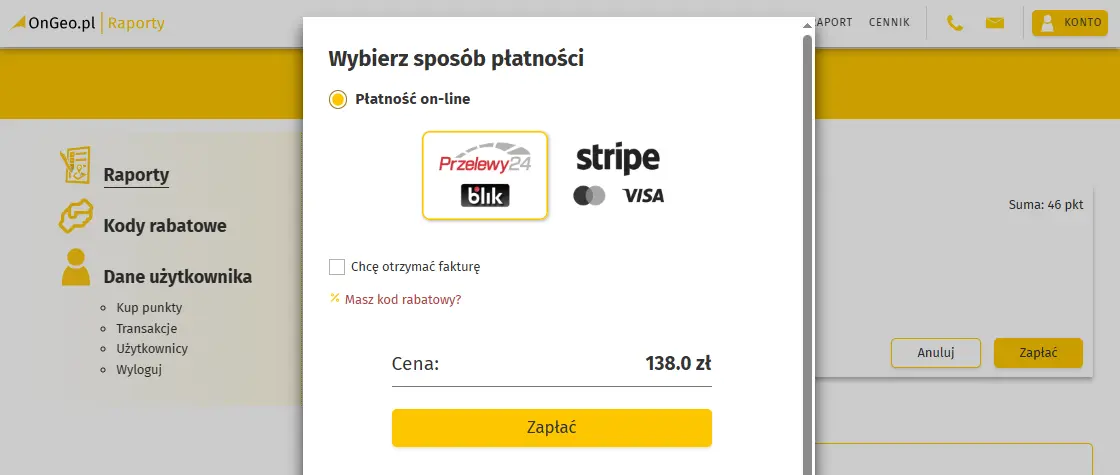Click the Raporty clipboard icon
Viewport: 1120px width, 475px height.
pyautogui.click(x=76, y=166)
